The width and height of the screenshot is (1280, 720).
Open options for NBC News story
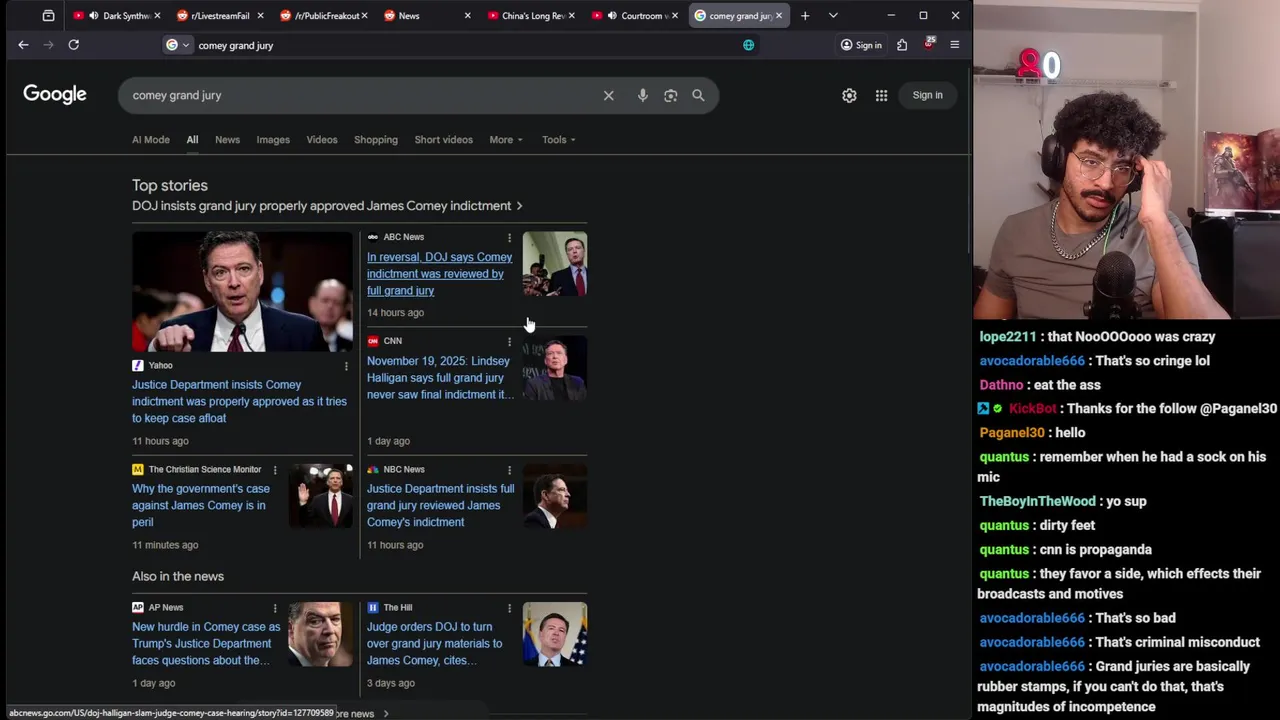[x=509, y=470]
